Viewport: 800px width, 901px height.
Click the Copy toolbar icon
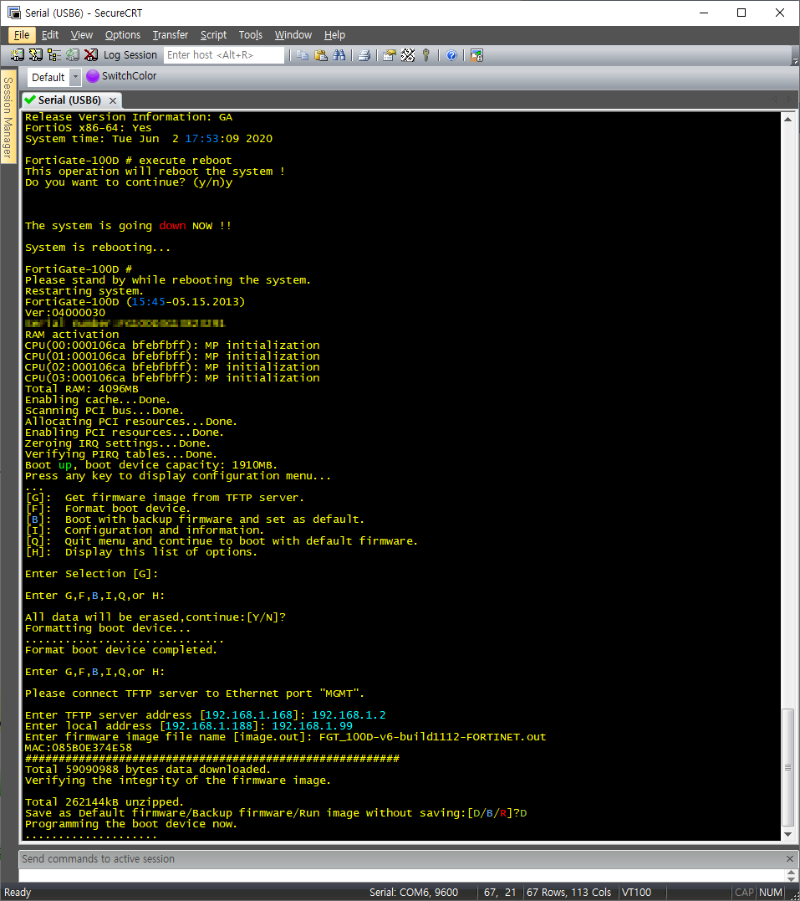(302, 55)
